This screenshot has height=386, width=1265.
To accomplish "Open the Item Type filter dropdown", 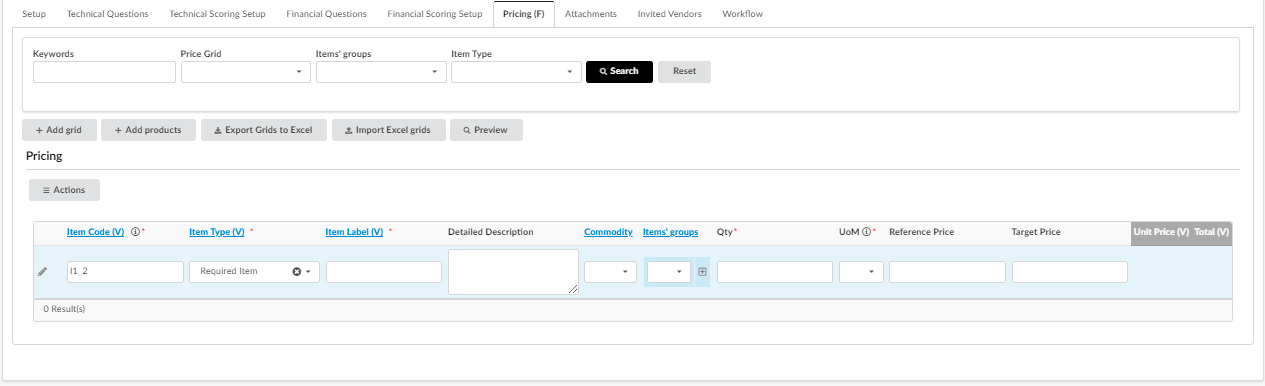I will click(x=516, y=72).
